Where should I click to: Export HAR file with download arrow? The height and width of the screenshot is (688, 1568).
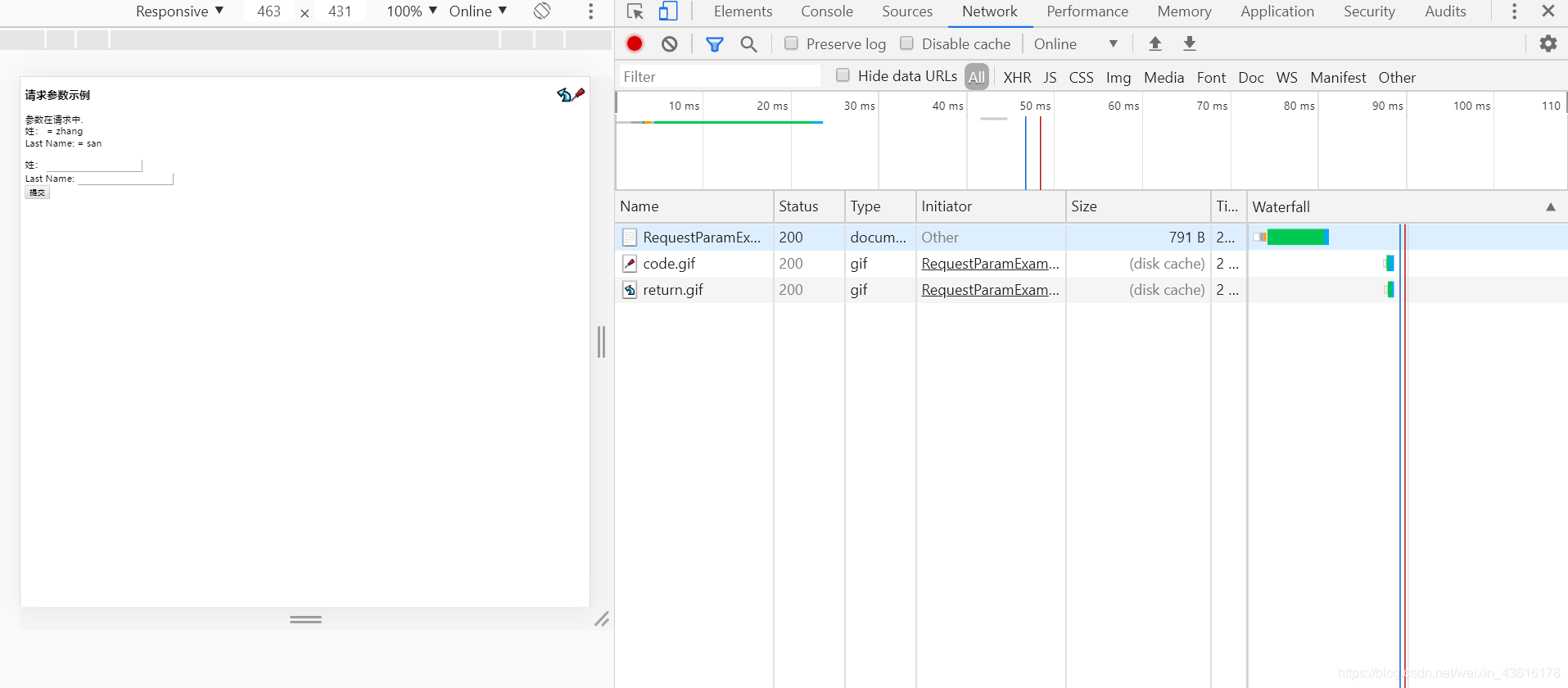(1190, 44)
